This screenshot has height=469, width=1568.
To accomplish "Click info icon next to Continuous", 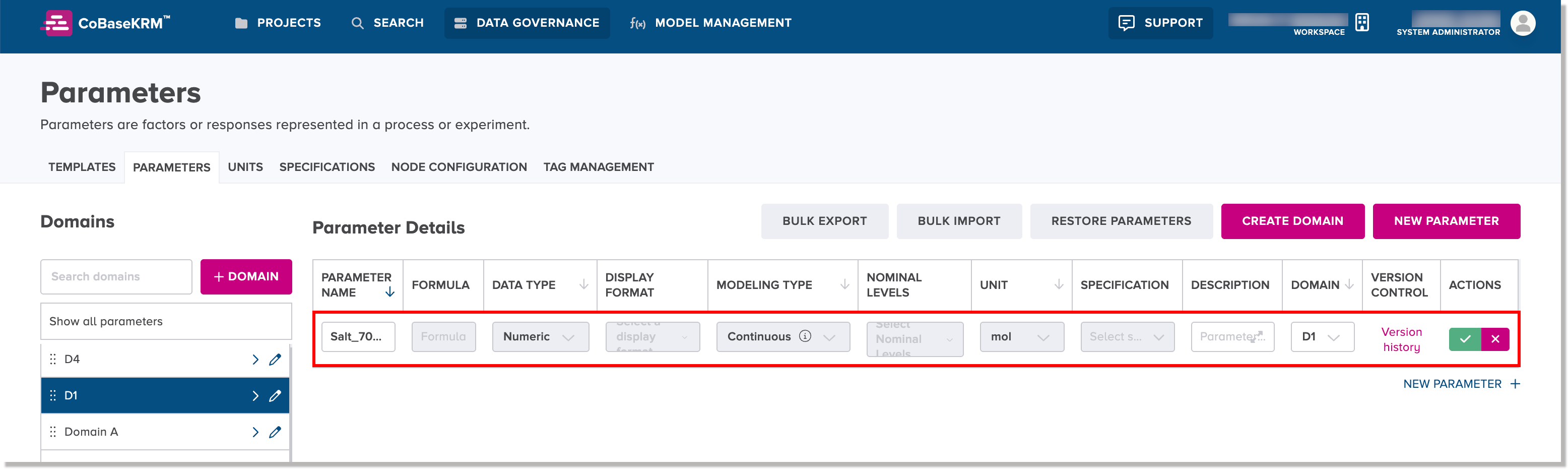I will click(x=805, y=336).
